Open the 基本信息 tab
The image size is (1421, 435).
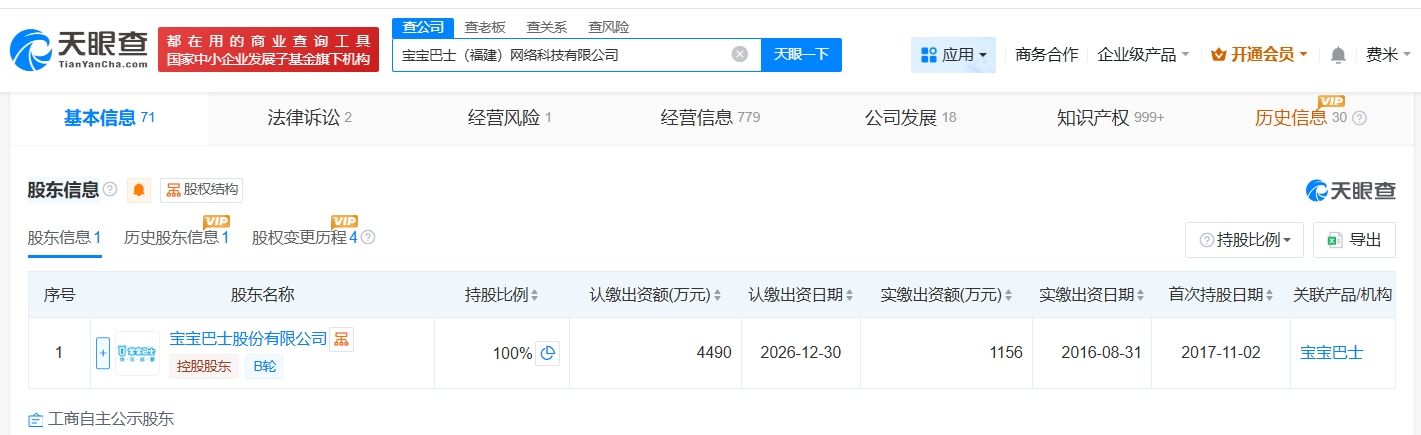[x=109, y=118]
